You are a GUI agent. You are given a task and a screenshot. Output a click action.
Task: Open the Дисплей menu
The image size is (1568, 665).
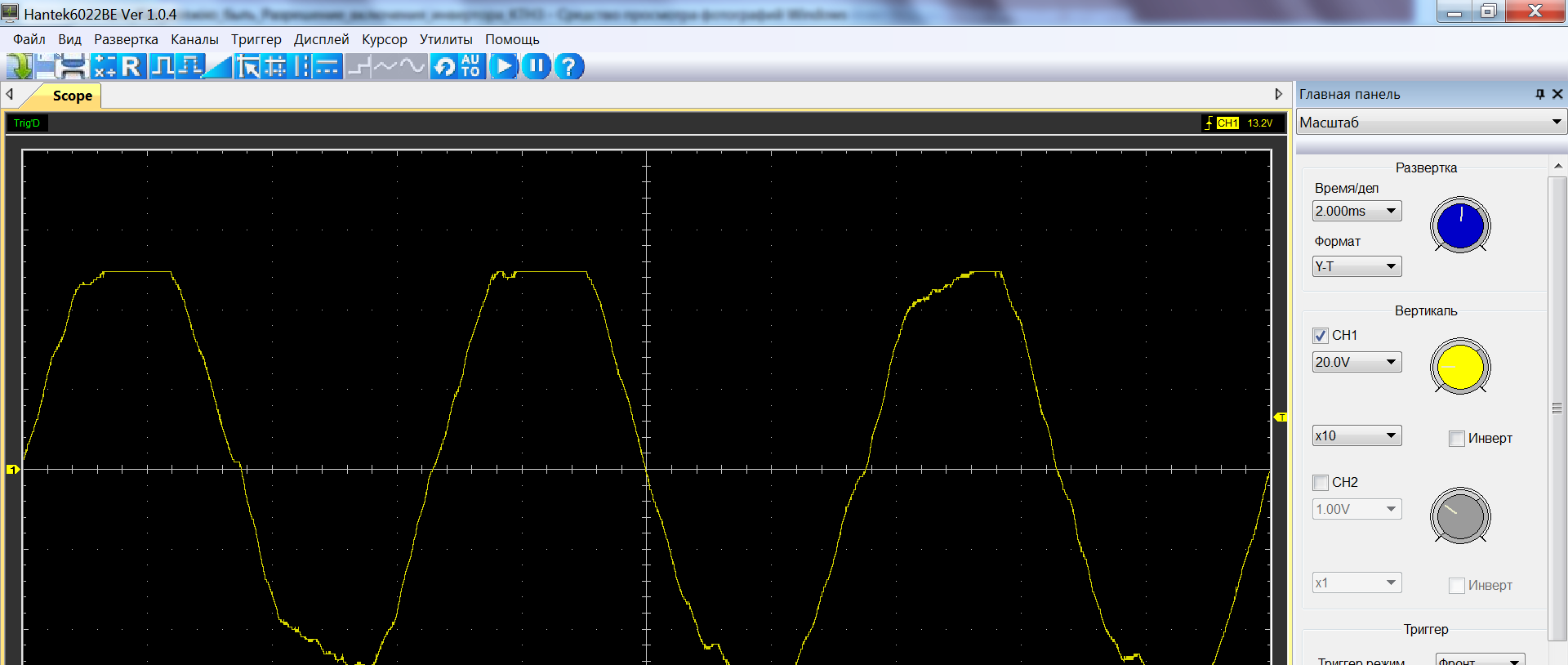(x=321, y=39)
